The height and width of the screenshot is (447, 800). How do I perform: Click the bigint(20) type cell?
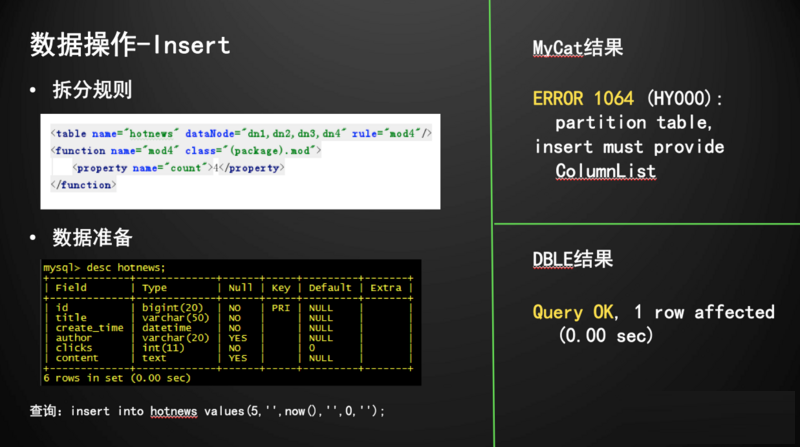(172, 308)
